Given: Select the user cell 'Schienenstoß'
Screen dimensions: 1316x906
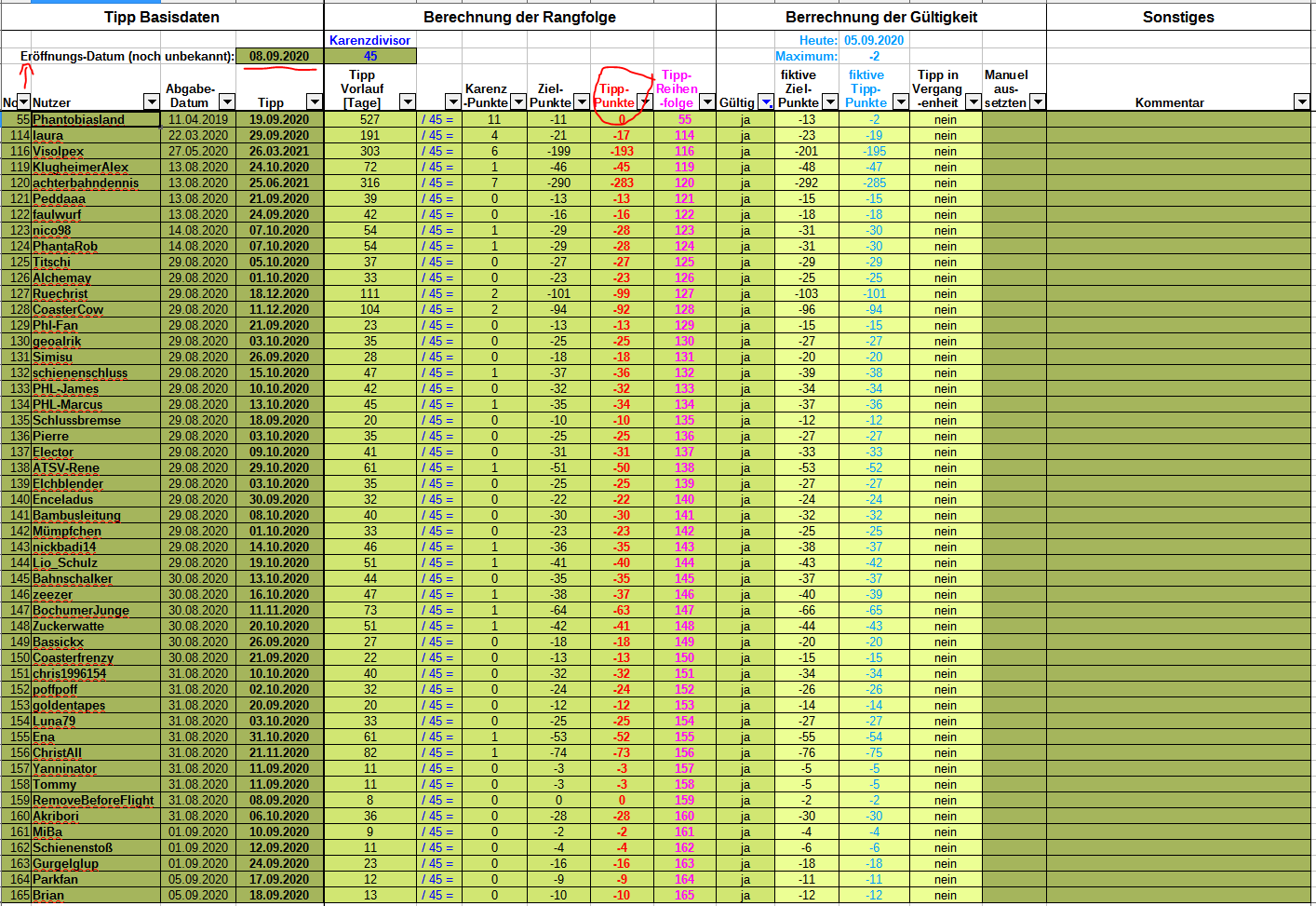Looking at the screenshot, I should pyautogui.click(x=96, y=847).
